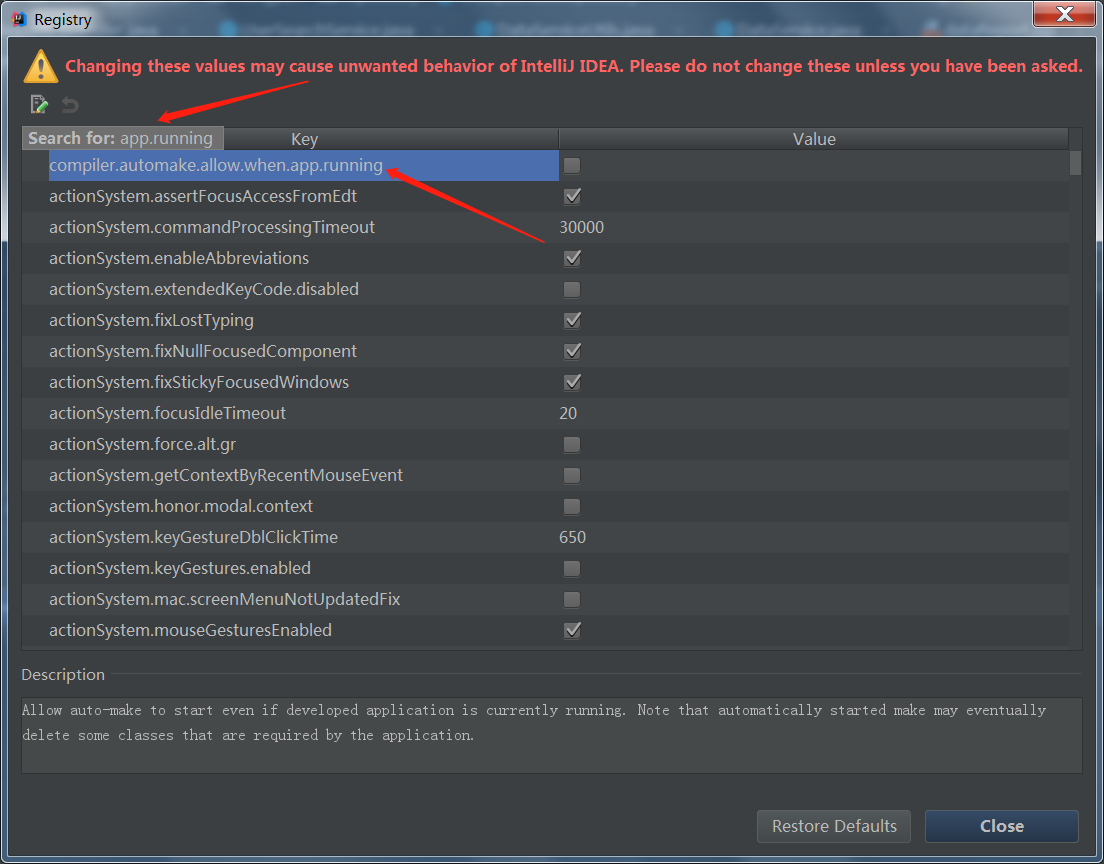Click the Key column header
The width and height of the screenshot is (1104, 864).
pos(304,139)
